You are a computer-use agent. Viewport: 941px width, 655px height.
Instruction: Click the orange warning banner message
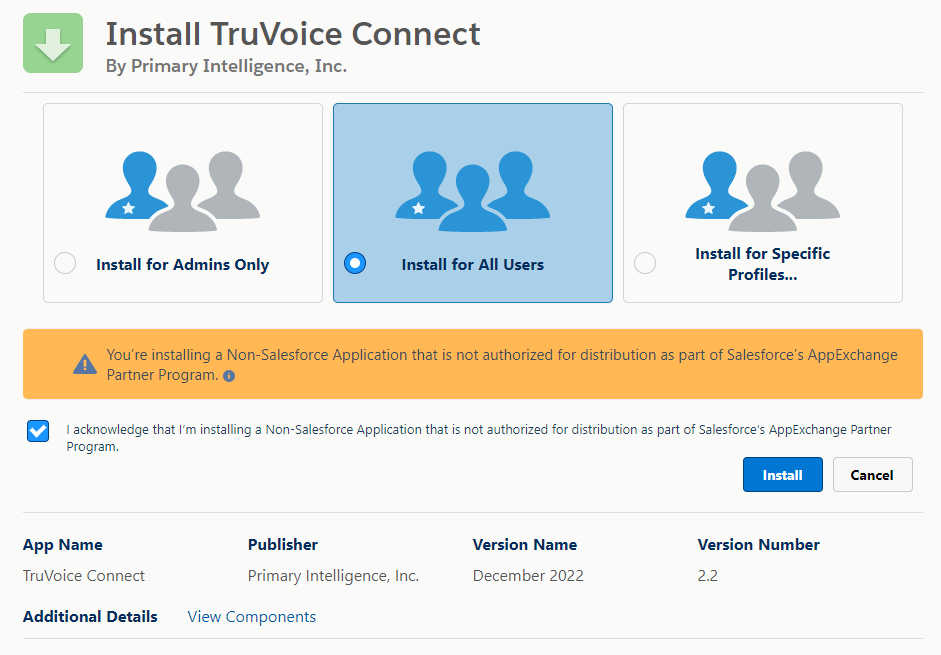pyautogui.click(x=502, y=364)
